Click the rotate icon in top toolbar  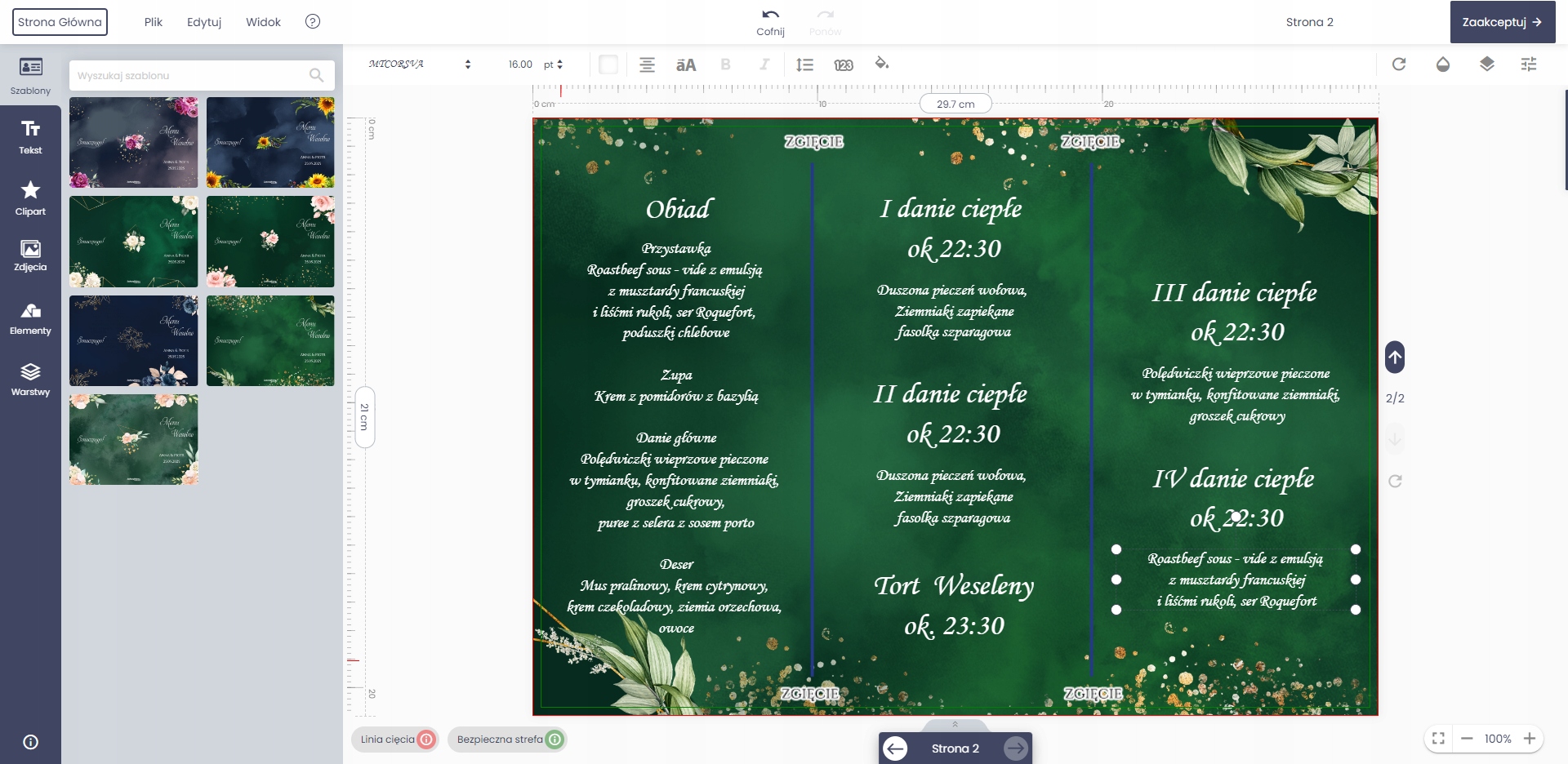[x=1399, y=64]
